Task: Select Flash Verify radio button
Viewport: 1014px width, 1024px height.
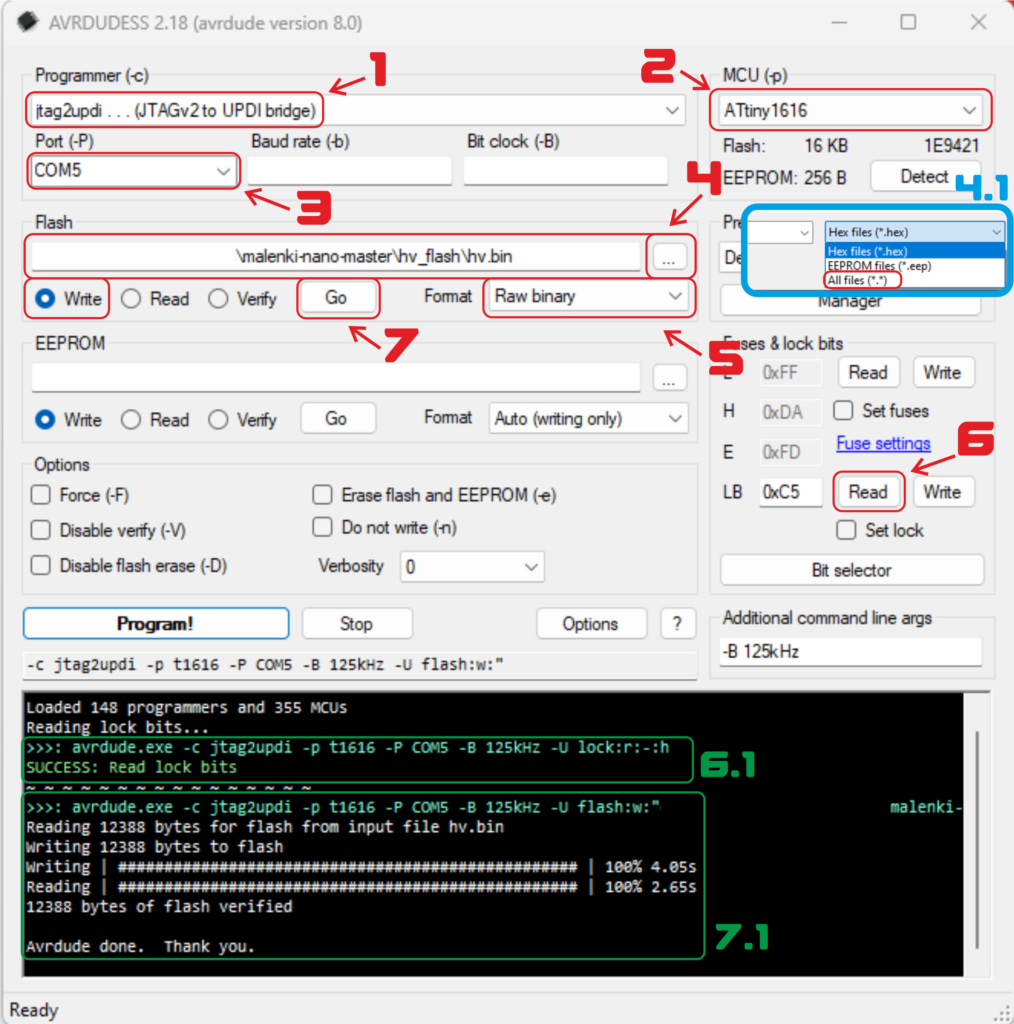Action: coord(243,298)
